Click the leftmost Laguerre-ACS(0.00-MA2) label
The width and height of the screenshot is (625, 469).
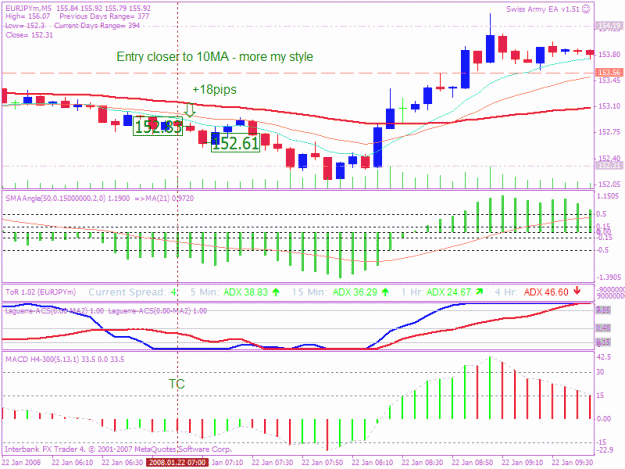click(55, 311)
